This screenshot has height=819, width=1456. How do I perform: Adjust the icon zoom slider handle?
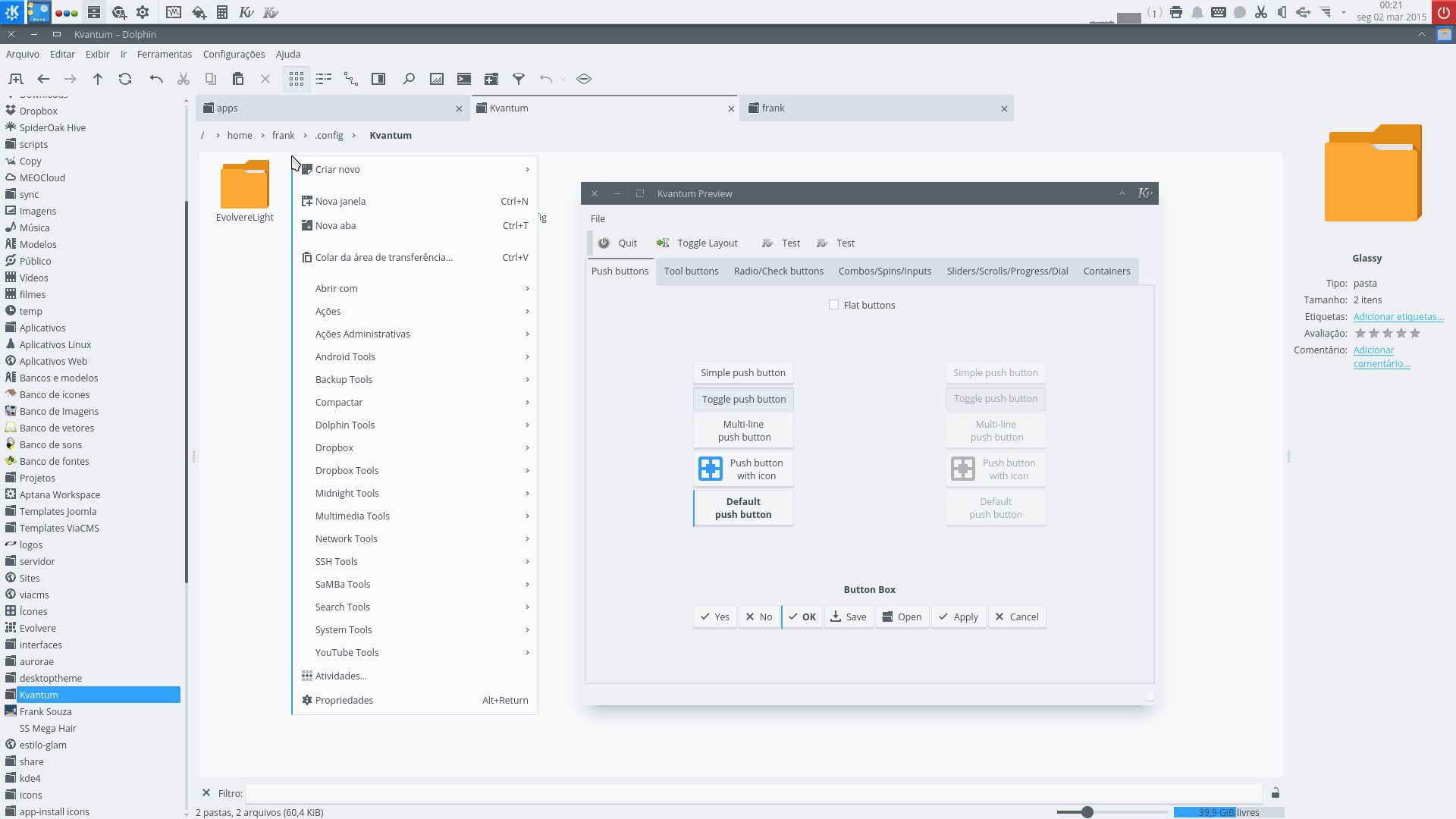point(1087,812)
